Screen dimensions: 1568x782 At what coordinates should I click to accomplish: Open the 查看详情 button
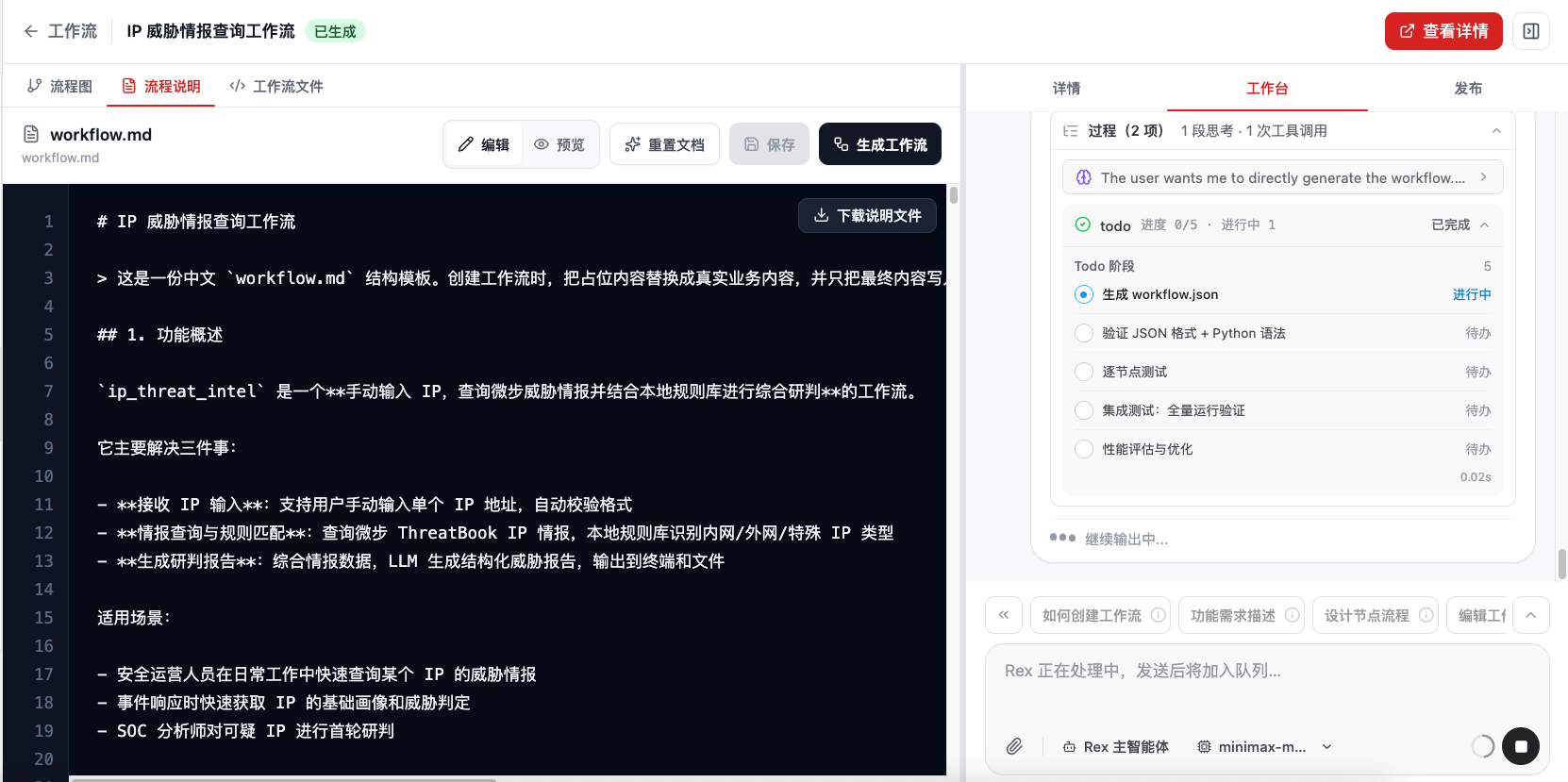point(1443,31)
